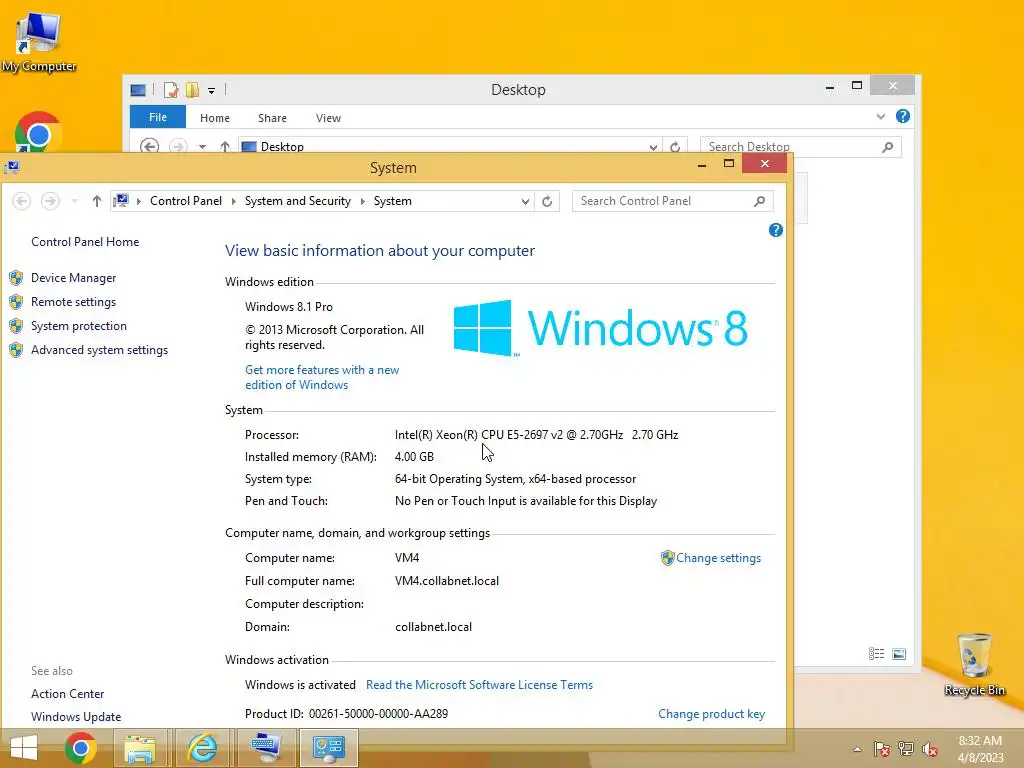Click the Control Panel breadcrumb

point(185,201)
